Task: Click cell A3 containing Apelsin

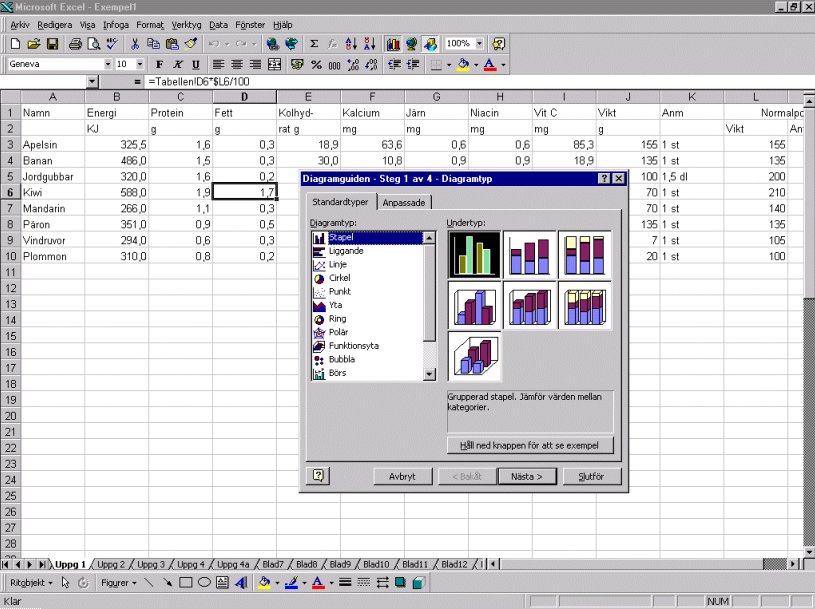Action: [52, 145]
